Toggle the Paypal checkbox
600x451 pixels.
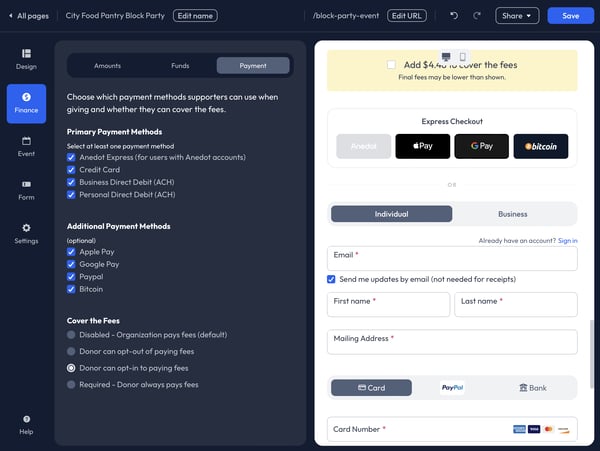[71, 277]
